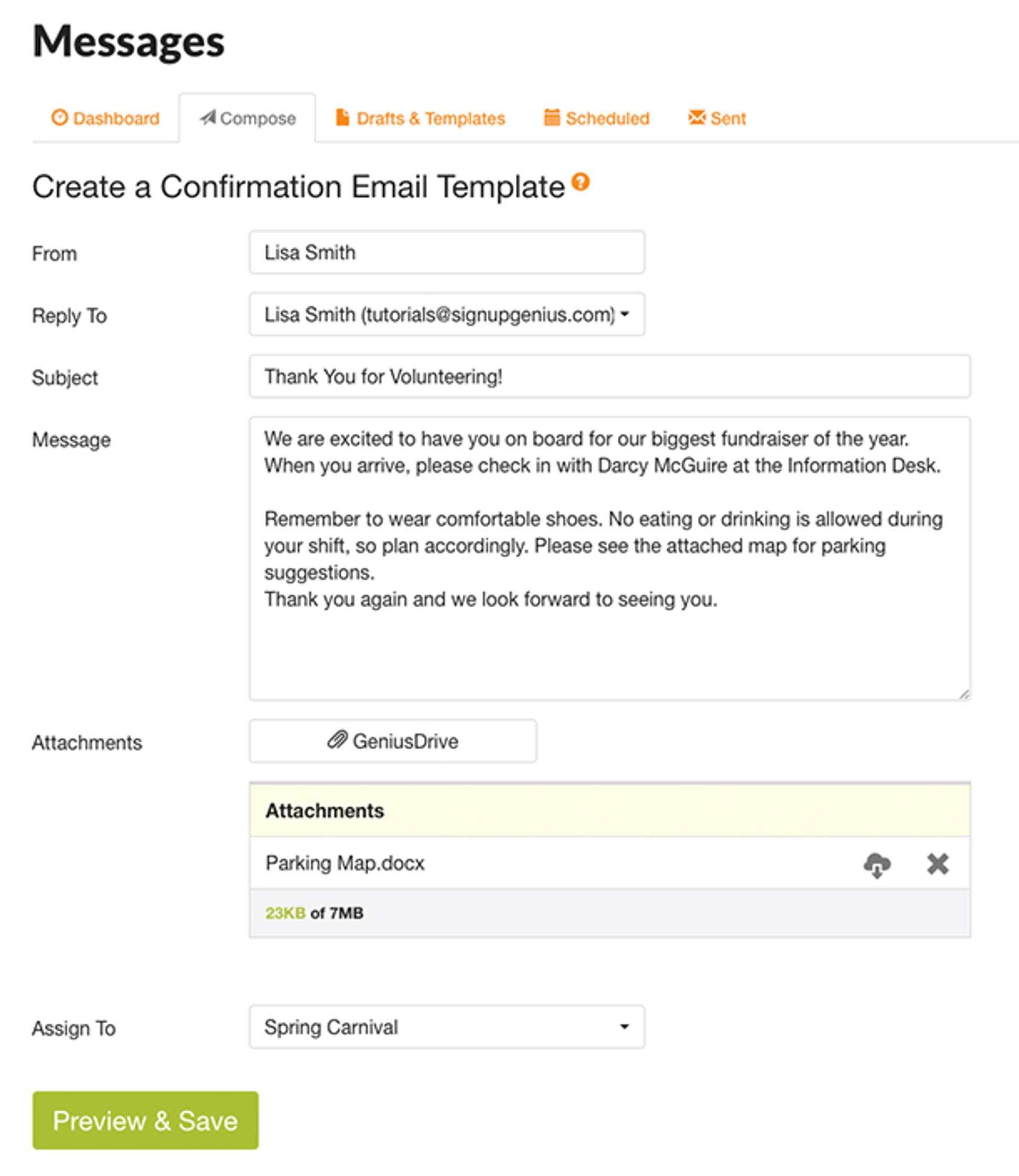Click the Scheduled calendar icon
This screenshot has height=1176, width=1019.
pyautogui.click(x=551, y=117)
